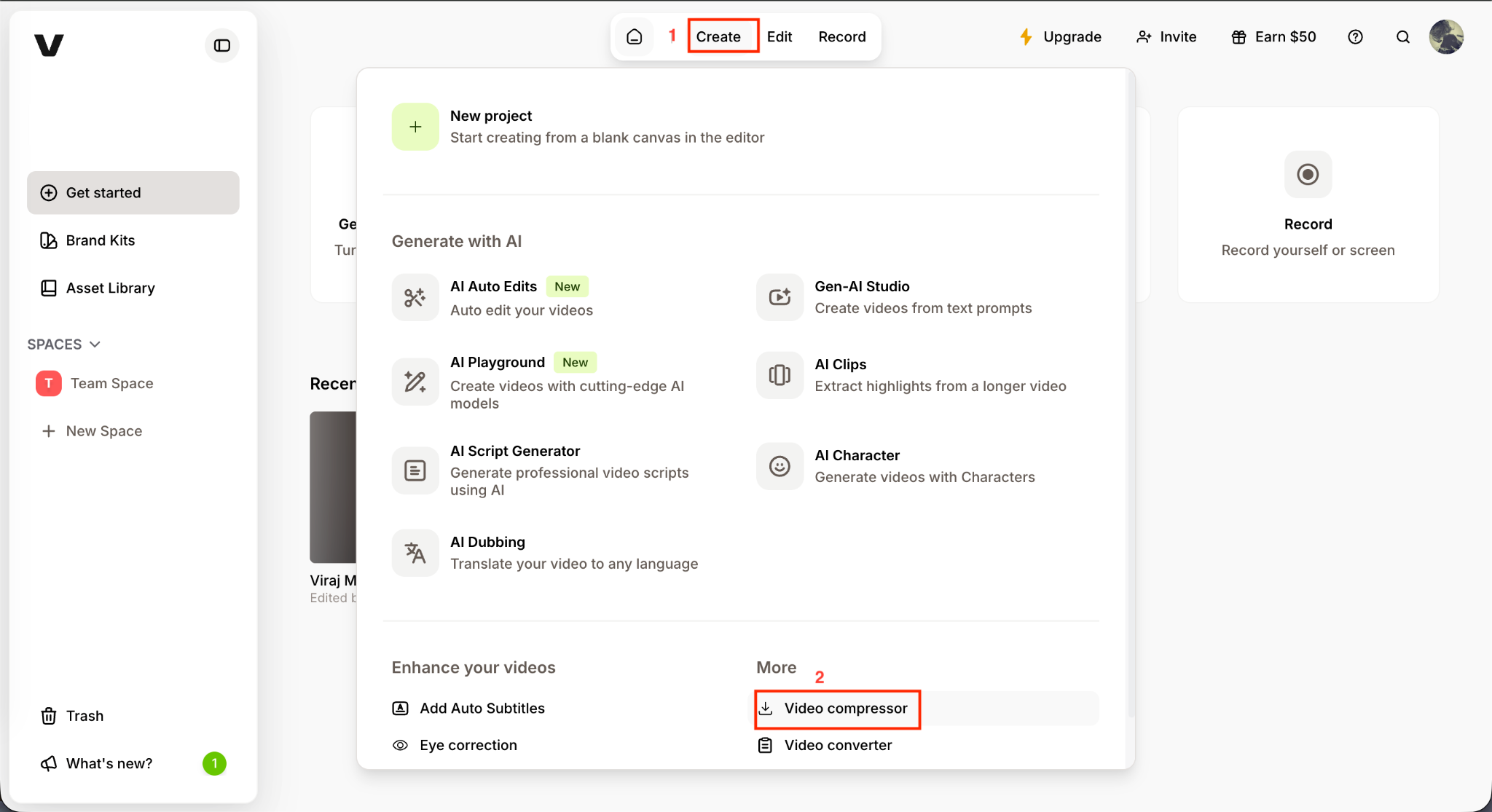This screenshot has height=812, width=1492.
Task: Open the recent project thumbnail
Action: (x=333, y=486)
